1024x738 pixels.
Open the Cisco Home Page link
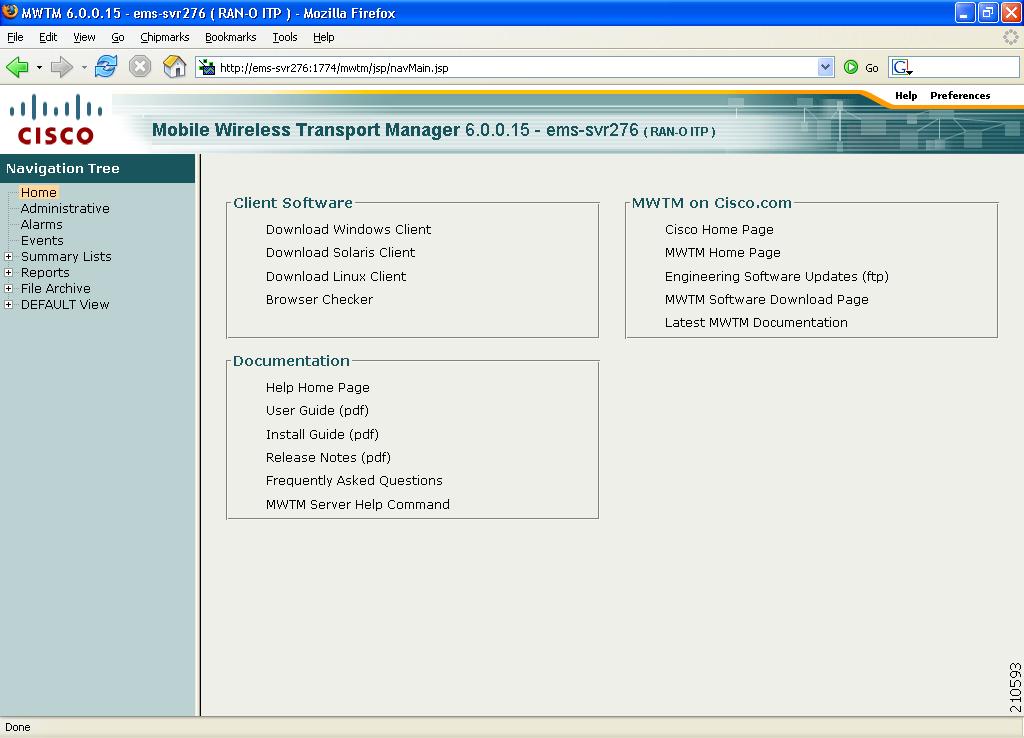(x=719, y=229)
